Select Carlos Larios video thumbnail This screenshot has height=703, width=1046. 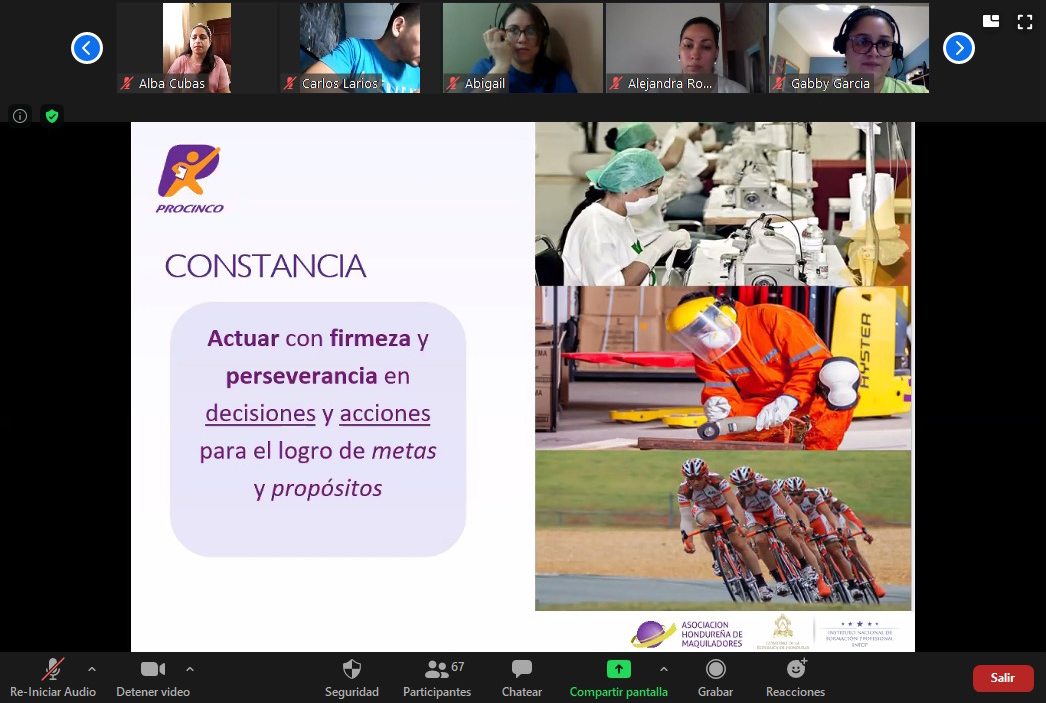(x=360, y=48)
